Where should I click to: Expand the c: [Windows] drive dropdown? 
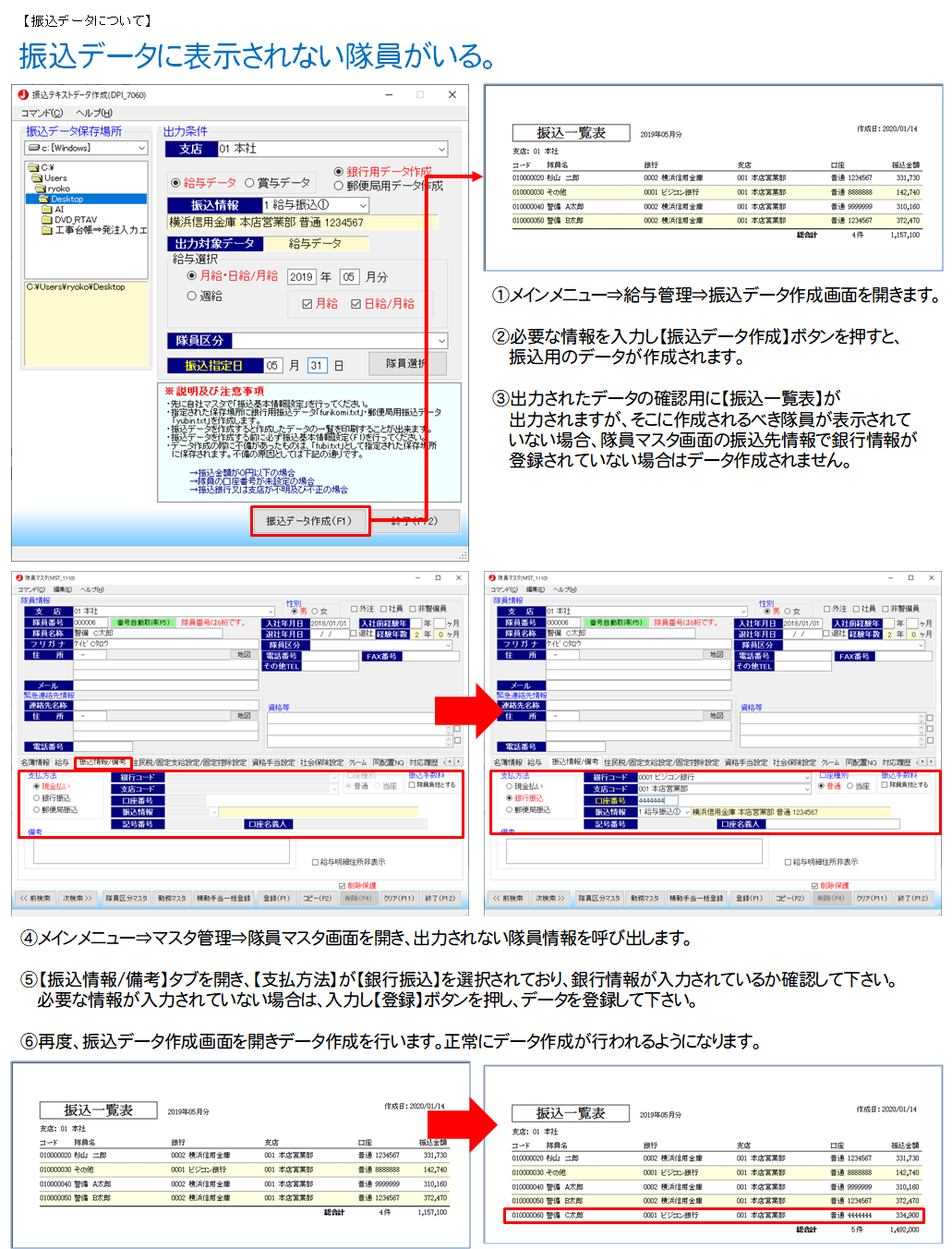click(x=142, y=148)
